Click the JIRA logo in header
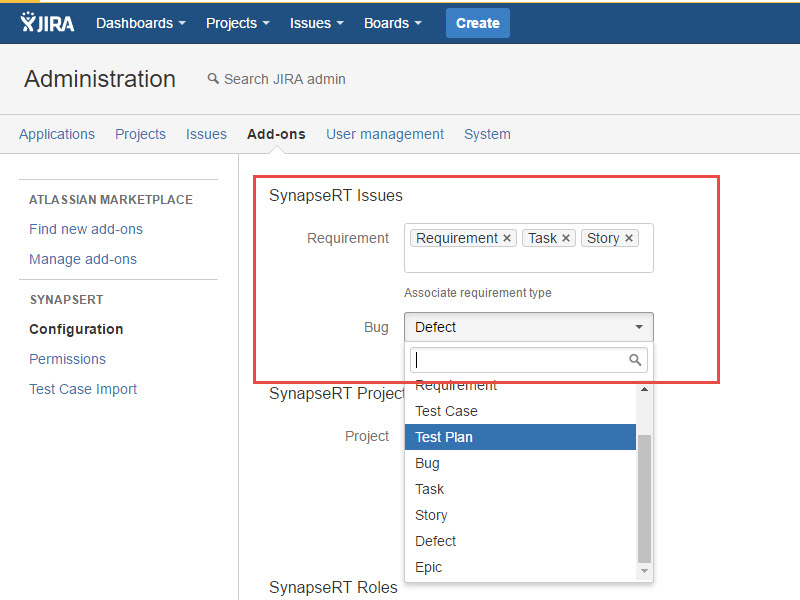The image size is (800, 600). (47, 22)
